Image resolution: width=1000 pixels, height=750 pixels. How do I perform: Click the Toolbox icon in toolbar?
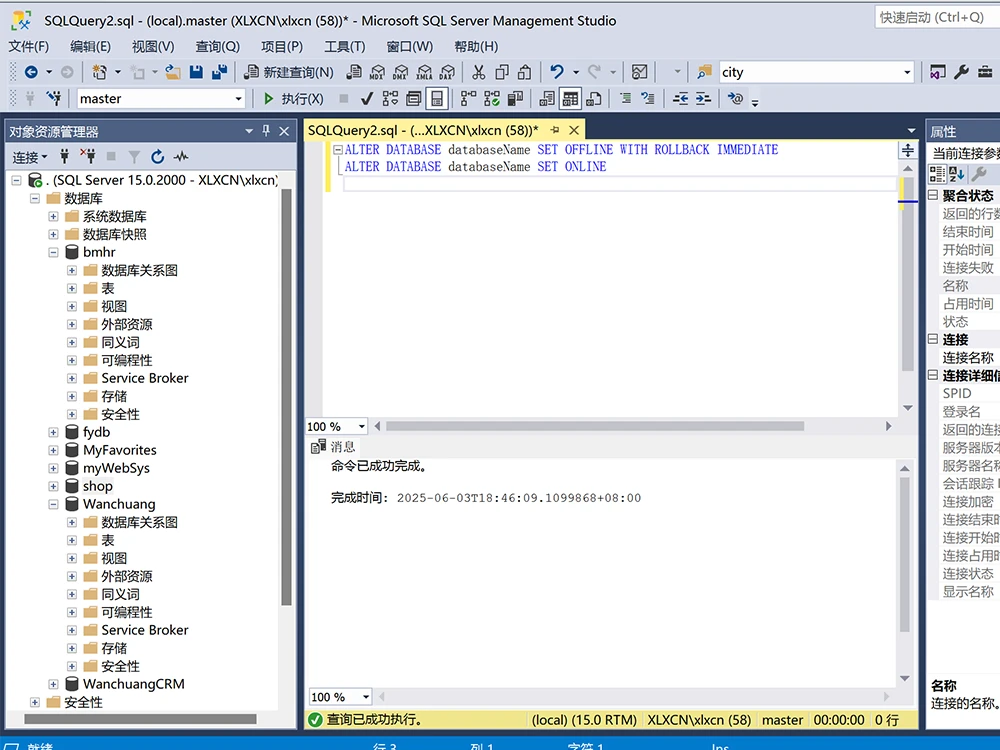985,72
